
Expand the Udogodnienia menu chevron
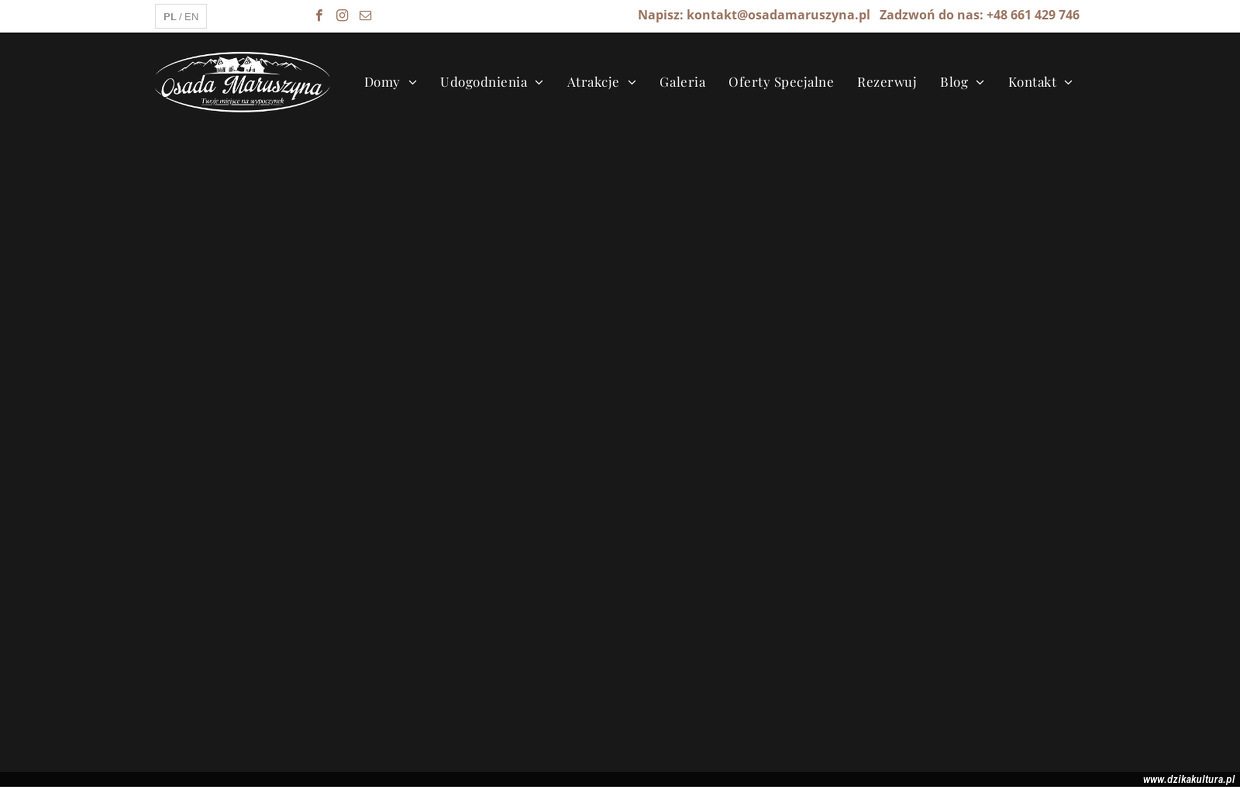[539, 82]
